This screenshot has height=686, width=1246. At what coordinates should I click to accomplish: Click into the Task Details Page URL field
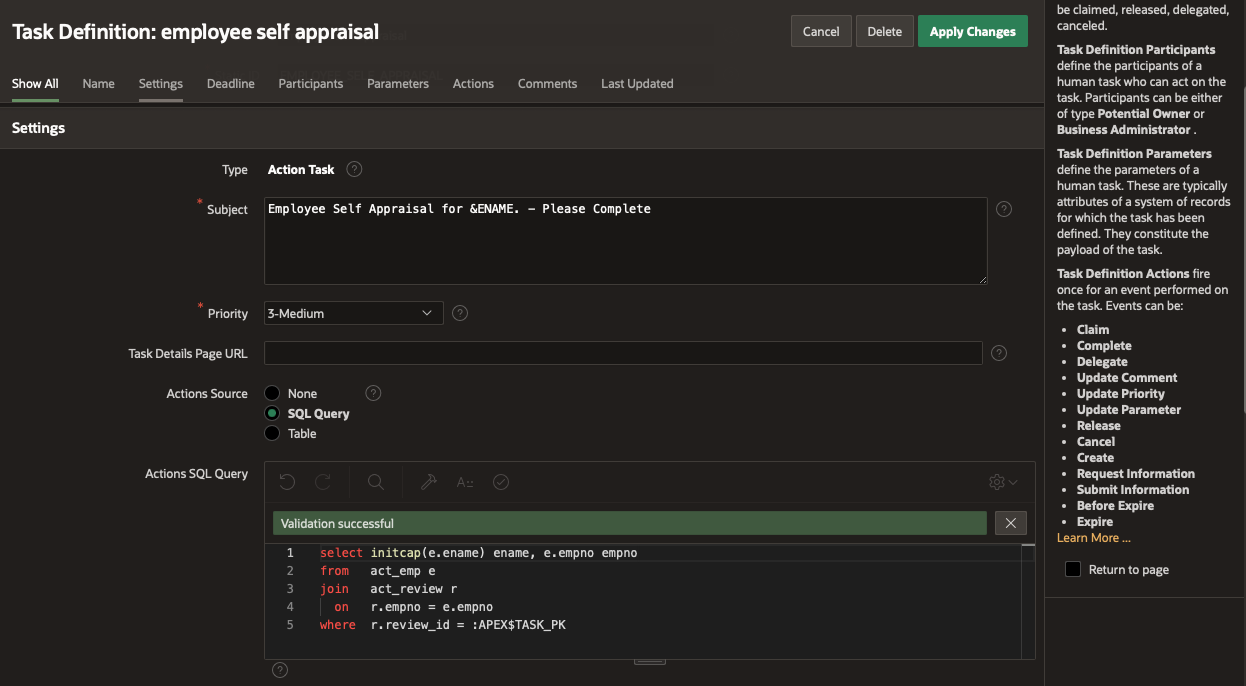coord(622,353)
